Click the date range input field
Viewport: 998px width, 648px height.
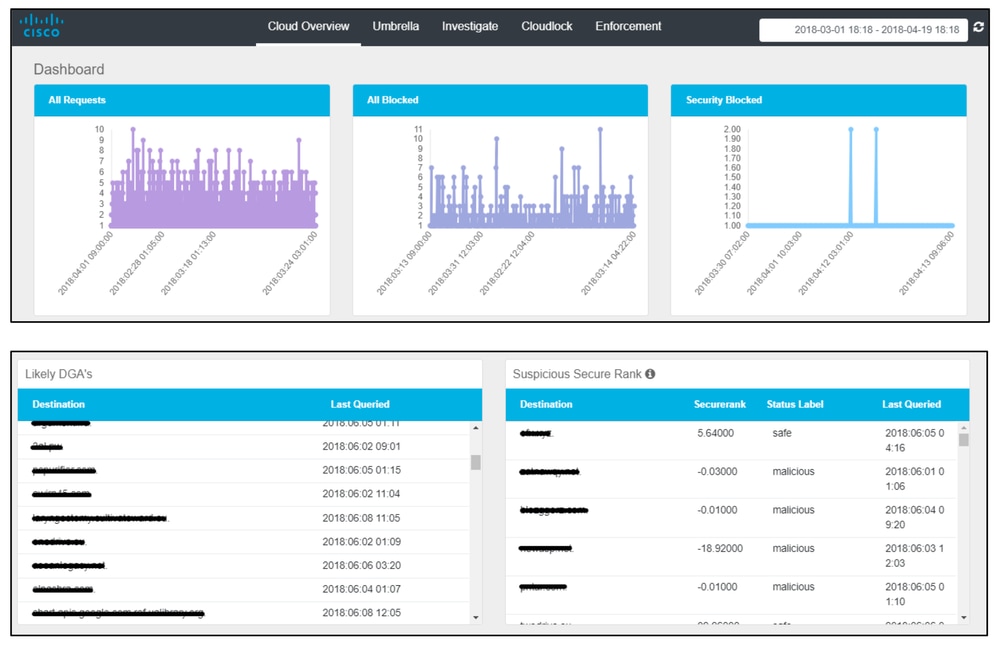click(863, 29)
